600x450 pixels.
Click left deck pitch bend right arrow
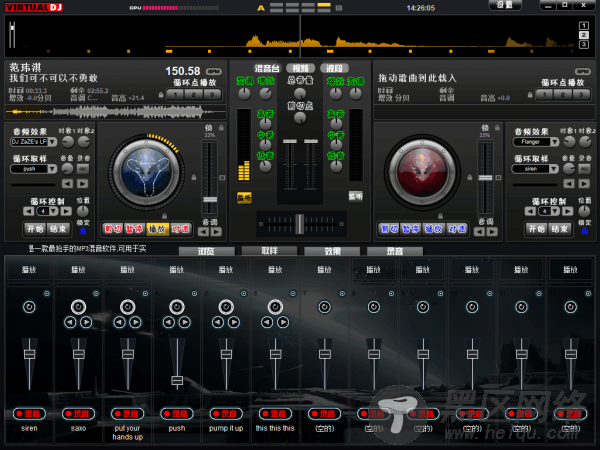pyautogui.click(x=216, y=232)
